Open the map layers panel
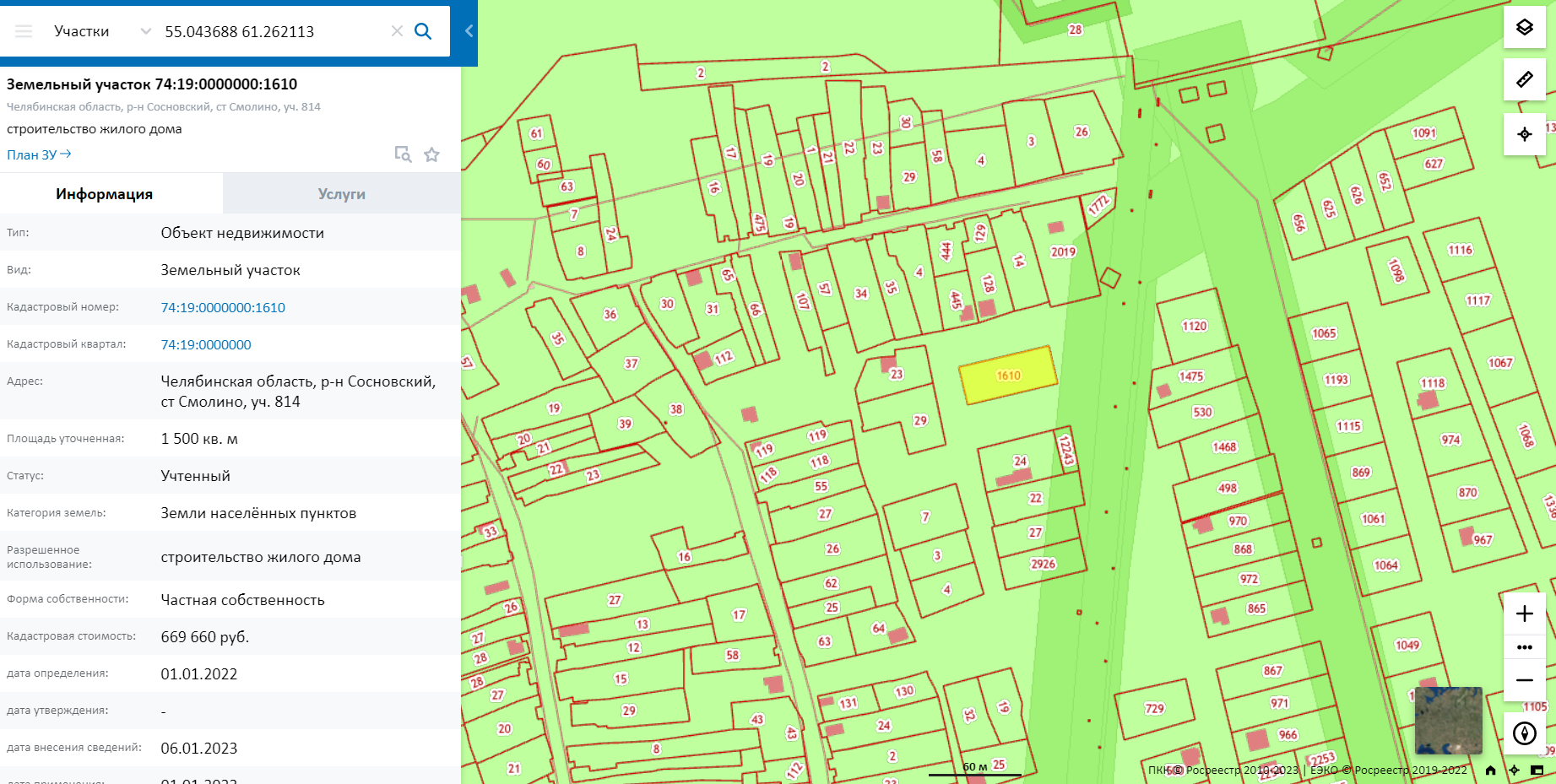 (x=1524, y=27)
